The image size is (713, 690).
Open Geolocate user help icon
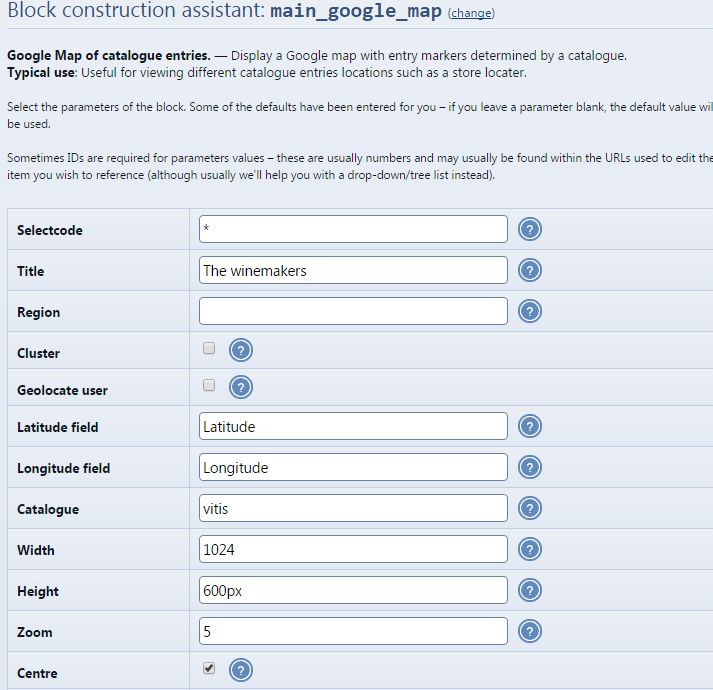241,388
